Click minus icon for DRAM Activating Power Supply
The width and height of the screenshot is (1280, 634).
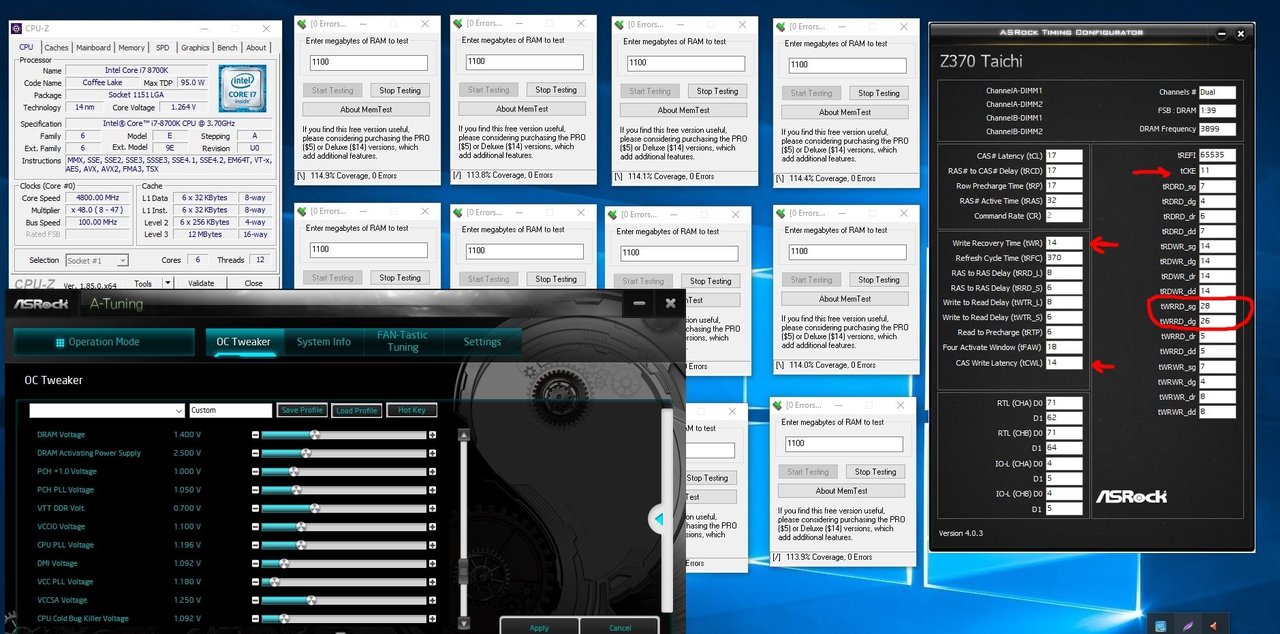pos(255,453)
